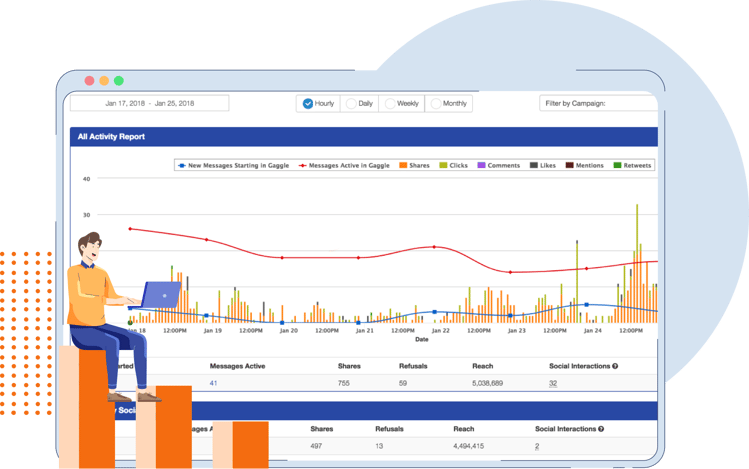Click the orange Shares legend swatch
The image size is (749, 469).
pos(403,165)
